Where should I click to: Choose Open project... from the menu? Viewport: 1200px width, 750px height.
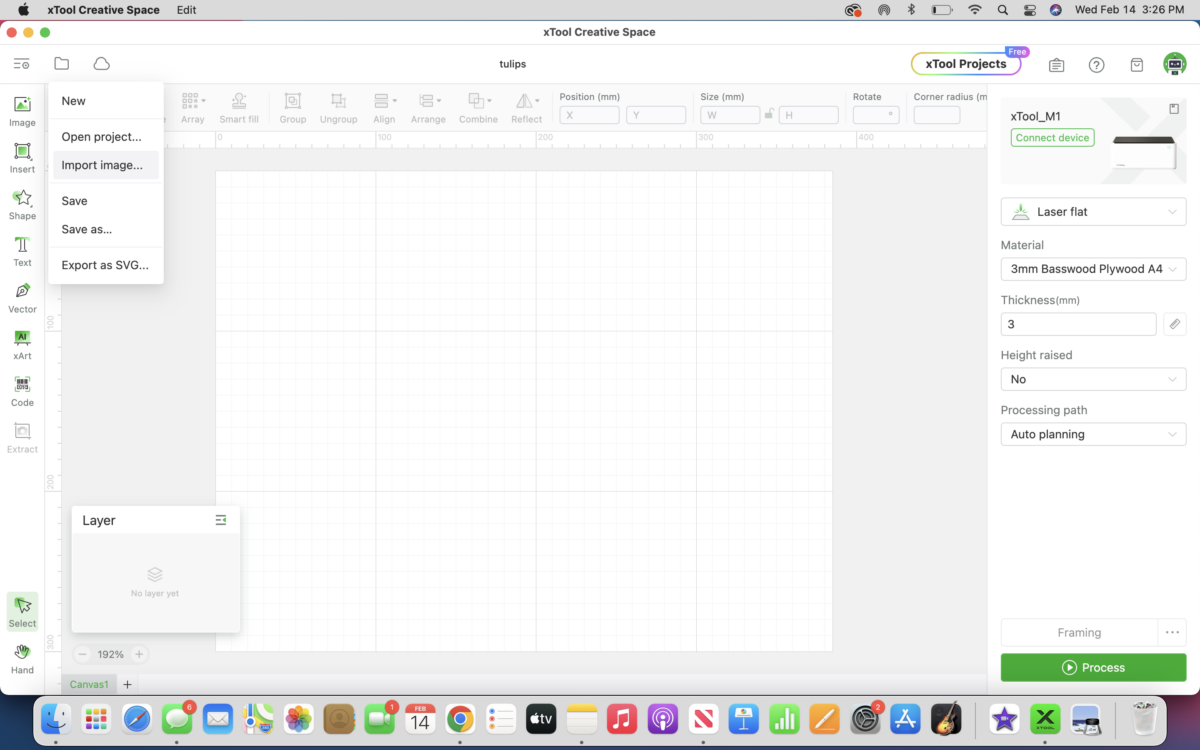click(x=106, y=137)
